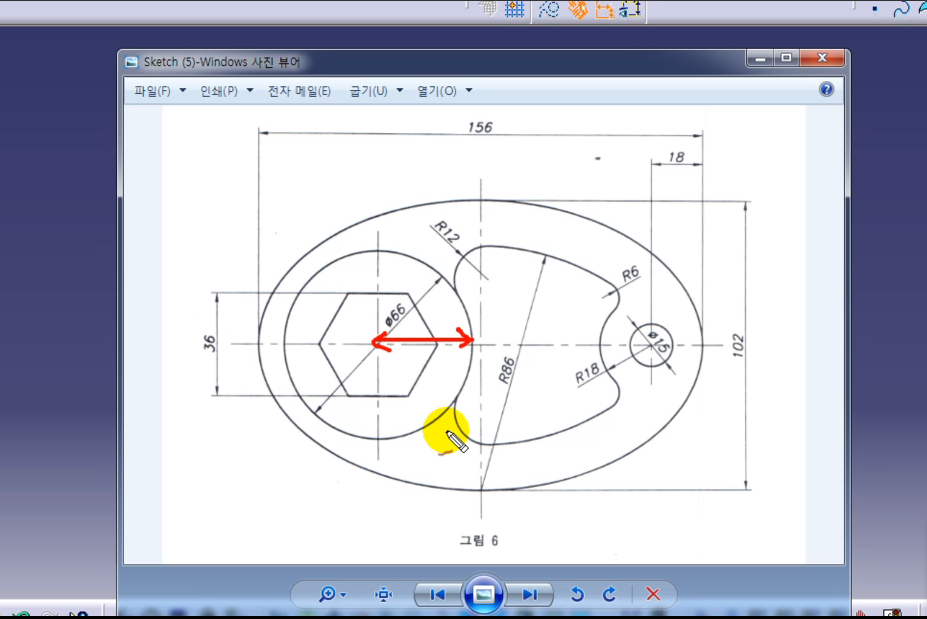The height and width of the screenshot is (619, 927).
Task: Go to the previous photo
Action: point(437,594)
